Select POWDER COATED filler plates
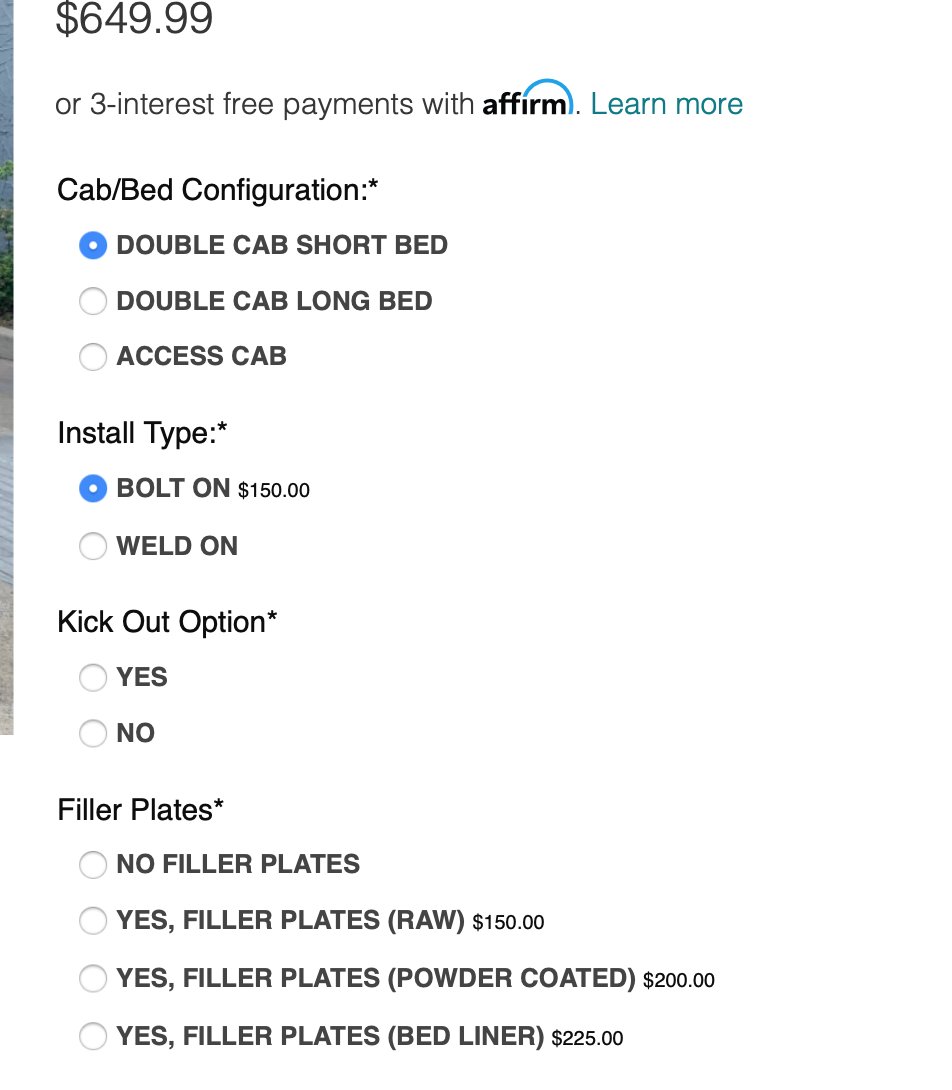This screenshot has height=1090, width=952. (x=92, y=979)
